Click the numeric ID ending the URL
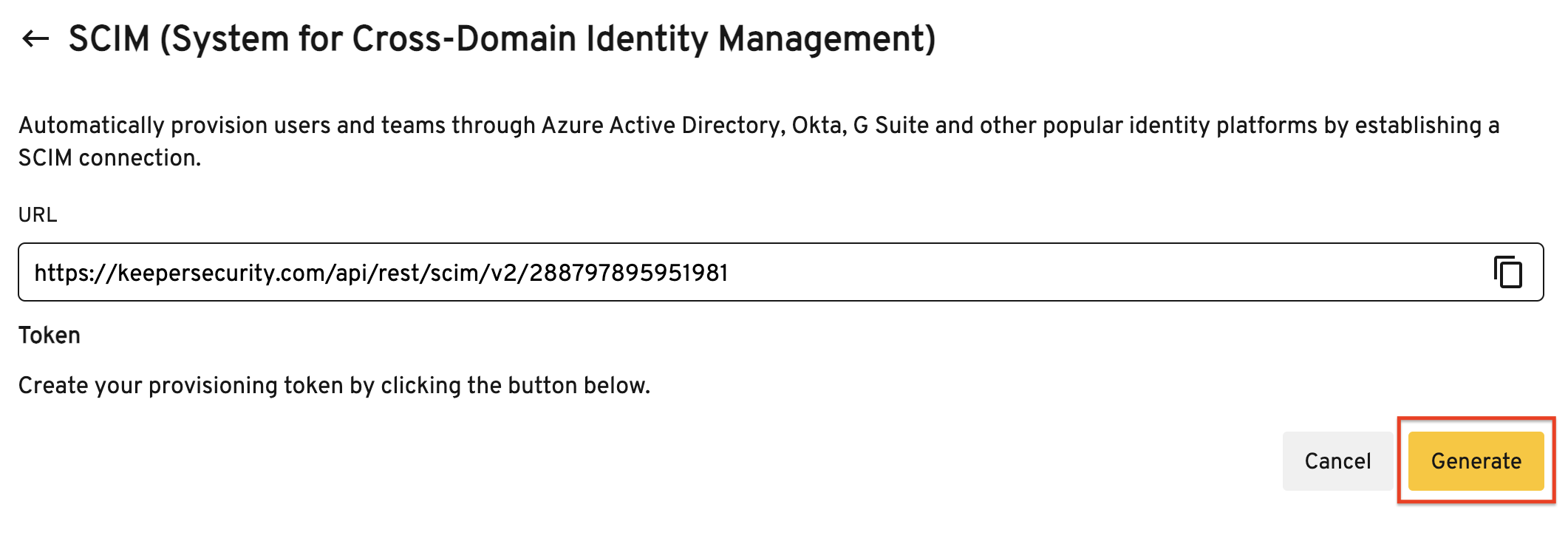Image resolution: width=1568 pixels, height=541 pixels. click(x=629, y=273)
